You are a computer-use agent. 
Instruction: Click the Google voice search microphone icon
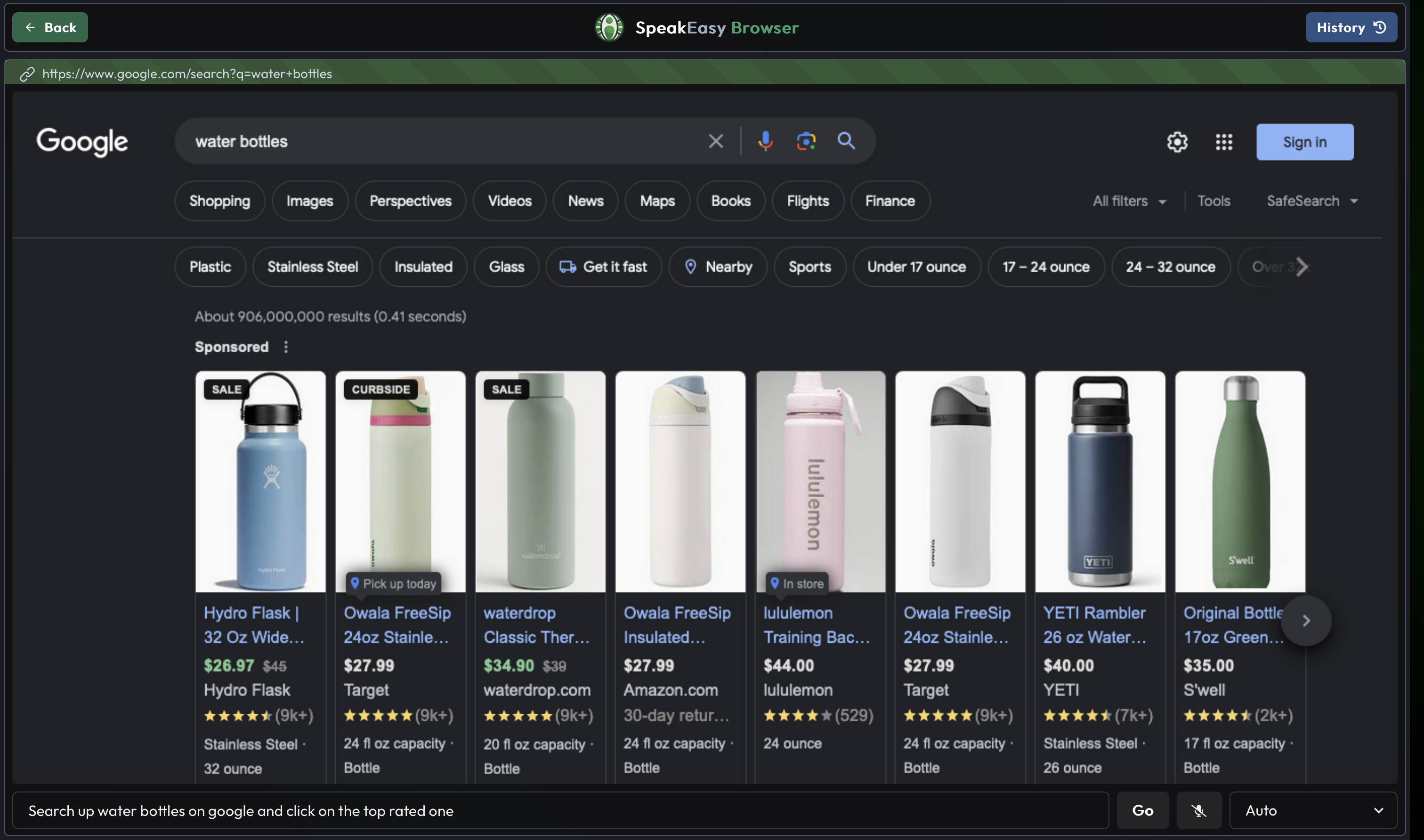tap(765, 141)
